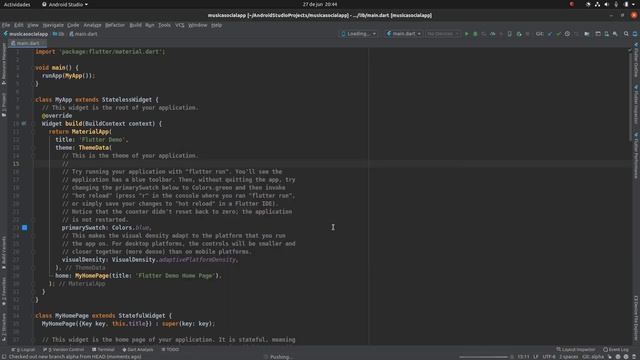Viewport: 640px width, 360px height.
Task: Select the main.dart editor tab
Action: (x=27, y=43)
